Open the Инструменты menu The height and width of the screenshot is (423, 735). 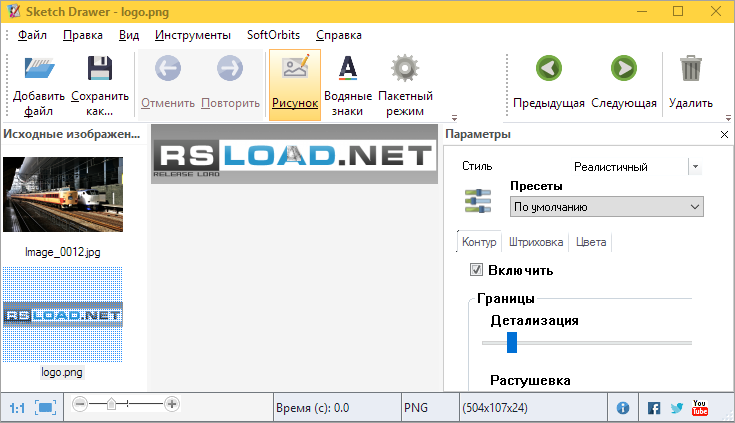(193, 35)
